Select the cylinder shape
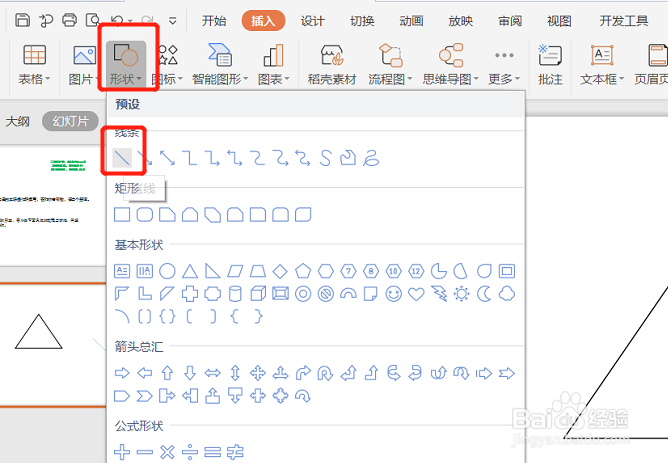 (235, 293)
